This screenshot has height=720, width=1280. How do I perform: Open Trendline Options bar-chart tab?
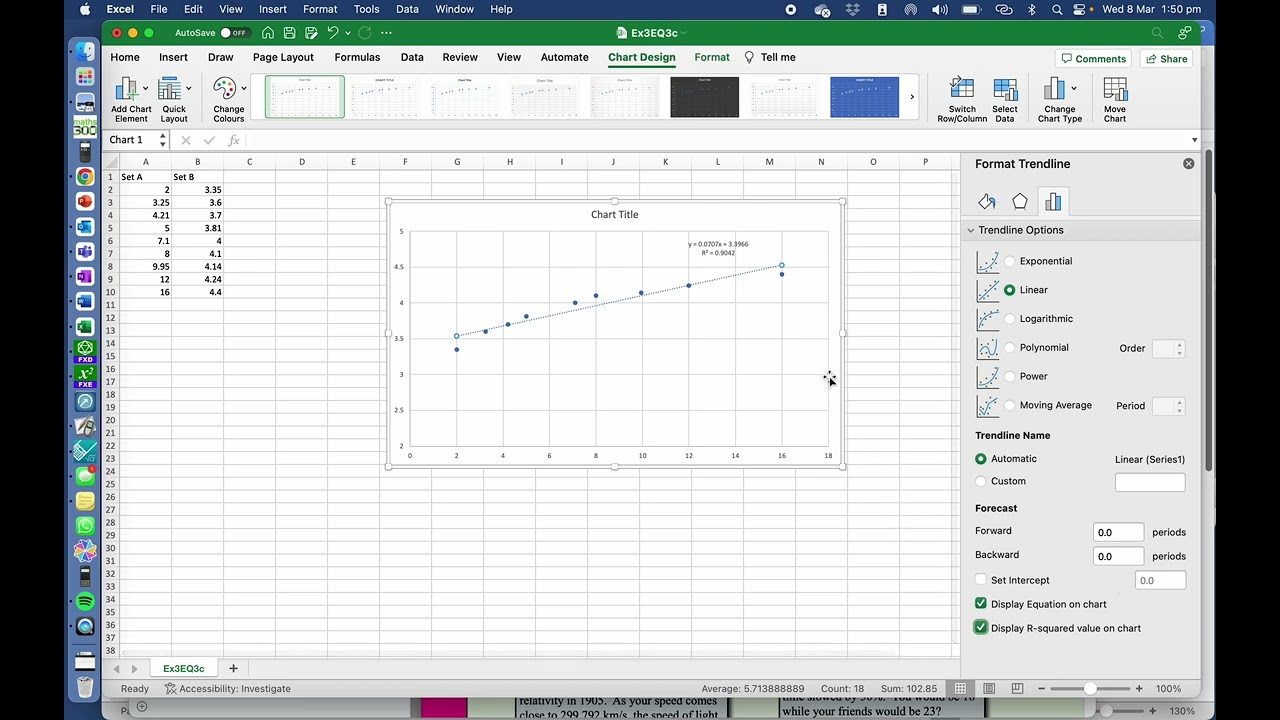[x=1053, y=202]
